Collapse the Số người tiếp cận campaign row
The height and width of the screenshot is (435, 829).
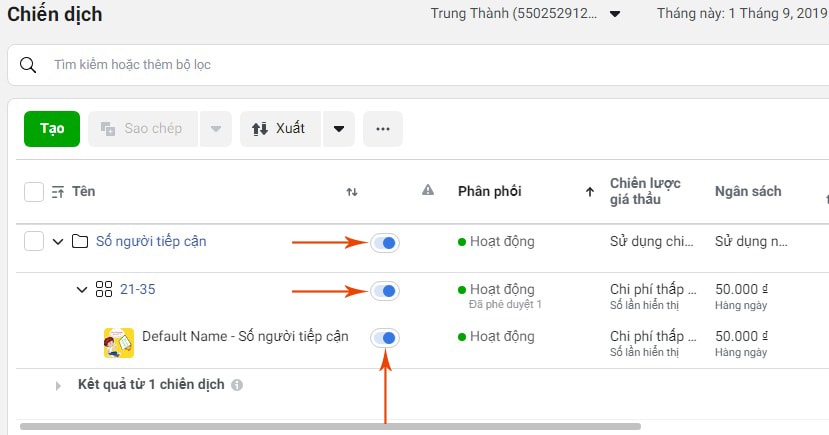(x=58, y=242)
